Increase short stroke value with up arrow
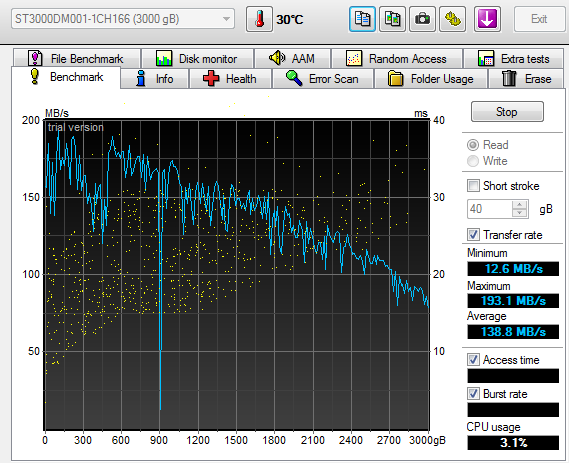 (520, 205)
